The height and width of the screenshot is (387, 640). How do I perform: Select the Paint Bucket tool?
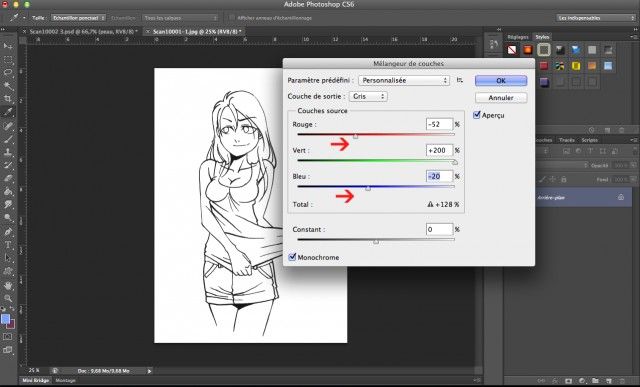pyautogui.click(x=8, y=191)
